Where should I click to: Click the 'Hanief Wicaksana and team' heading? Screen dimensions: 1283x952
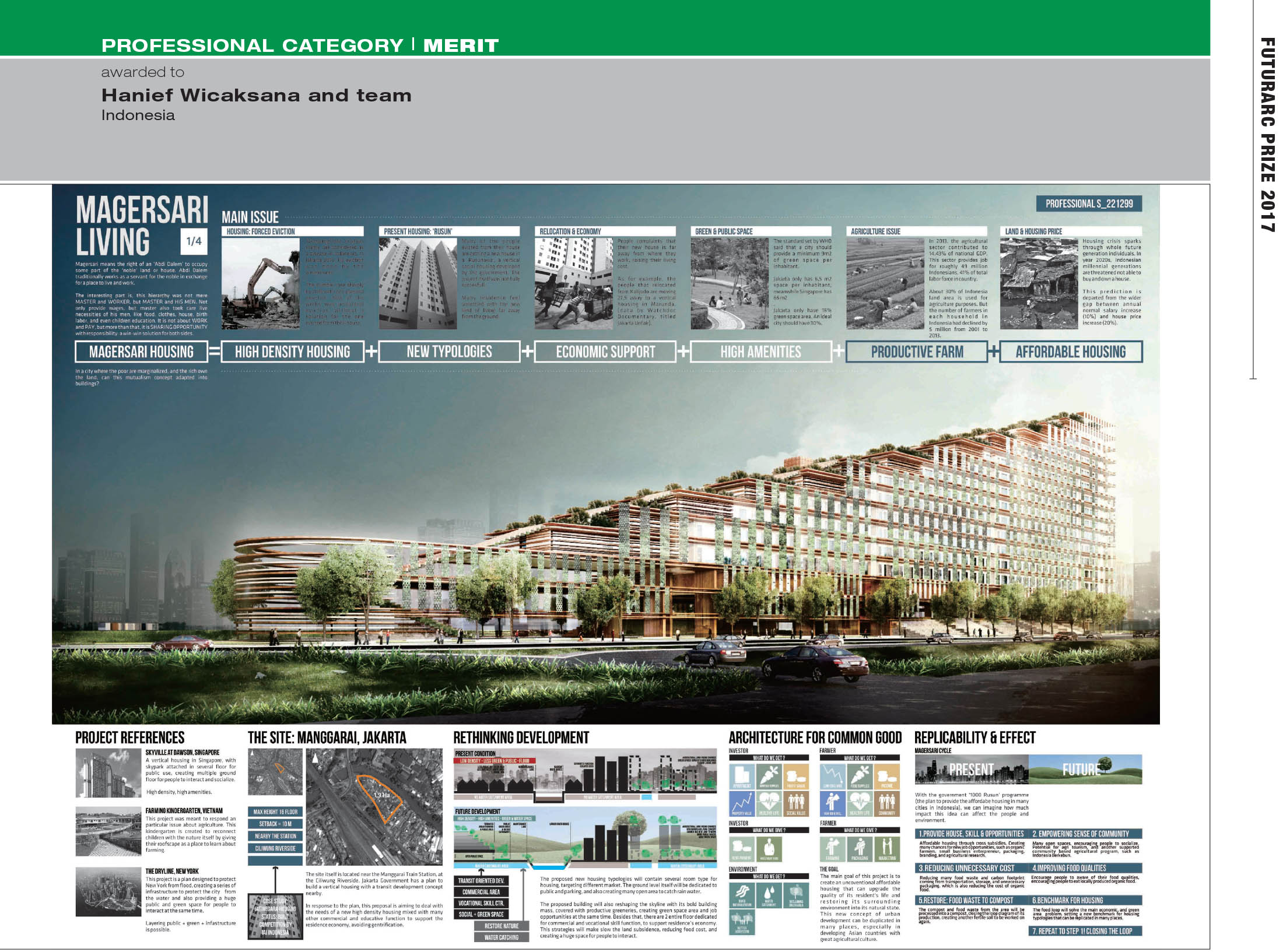(257, 95)
